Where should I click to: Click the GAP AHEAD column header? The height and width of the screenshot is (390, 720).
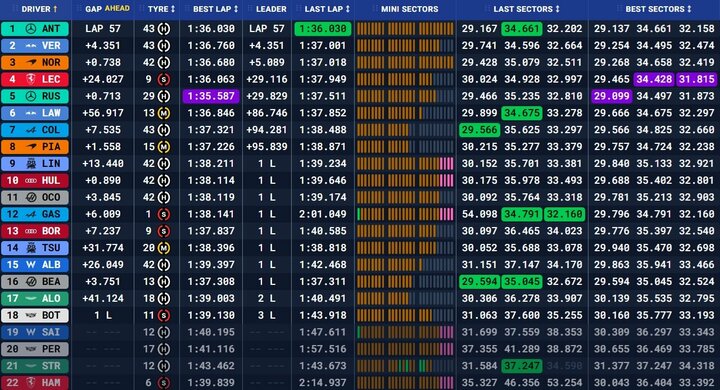[x=107, y=9]
